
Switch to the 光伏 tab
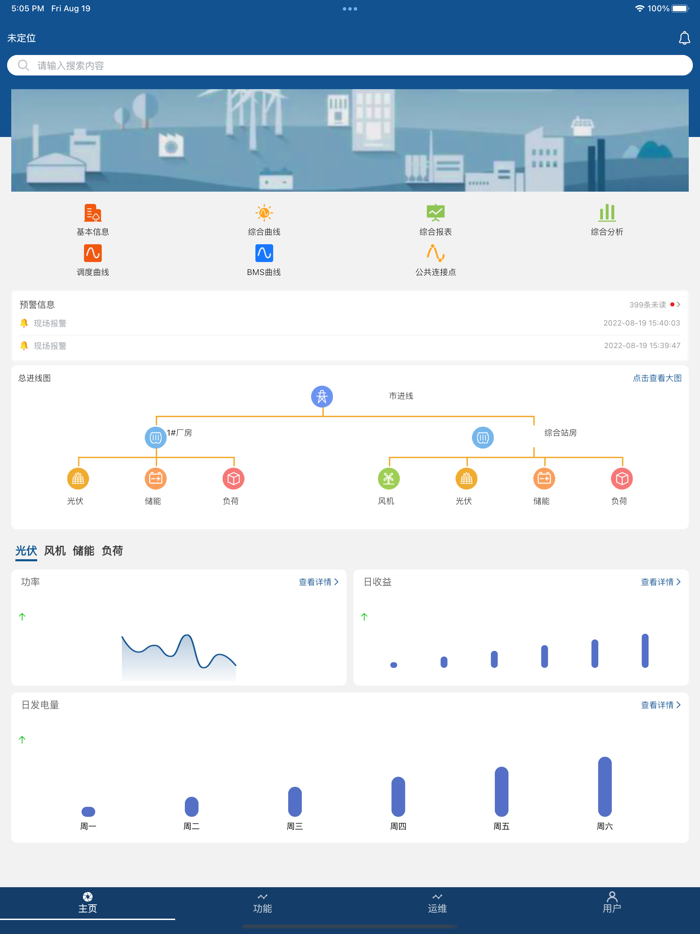(26, 551)
